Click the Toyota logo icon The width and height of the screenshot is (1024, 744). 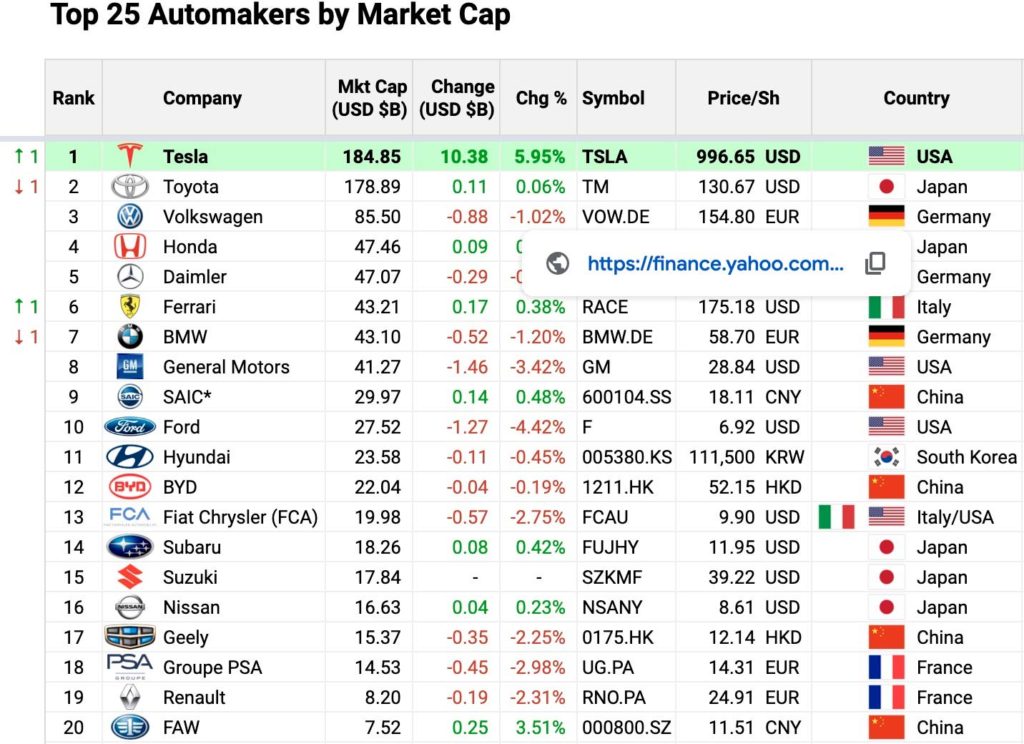coord(130,187)
